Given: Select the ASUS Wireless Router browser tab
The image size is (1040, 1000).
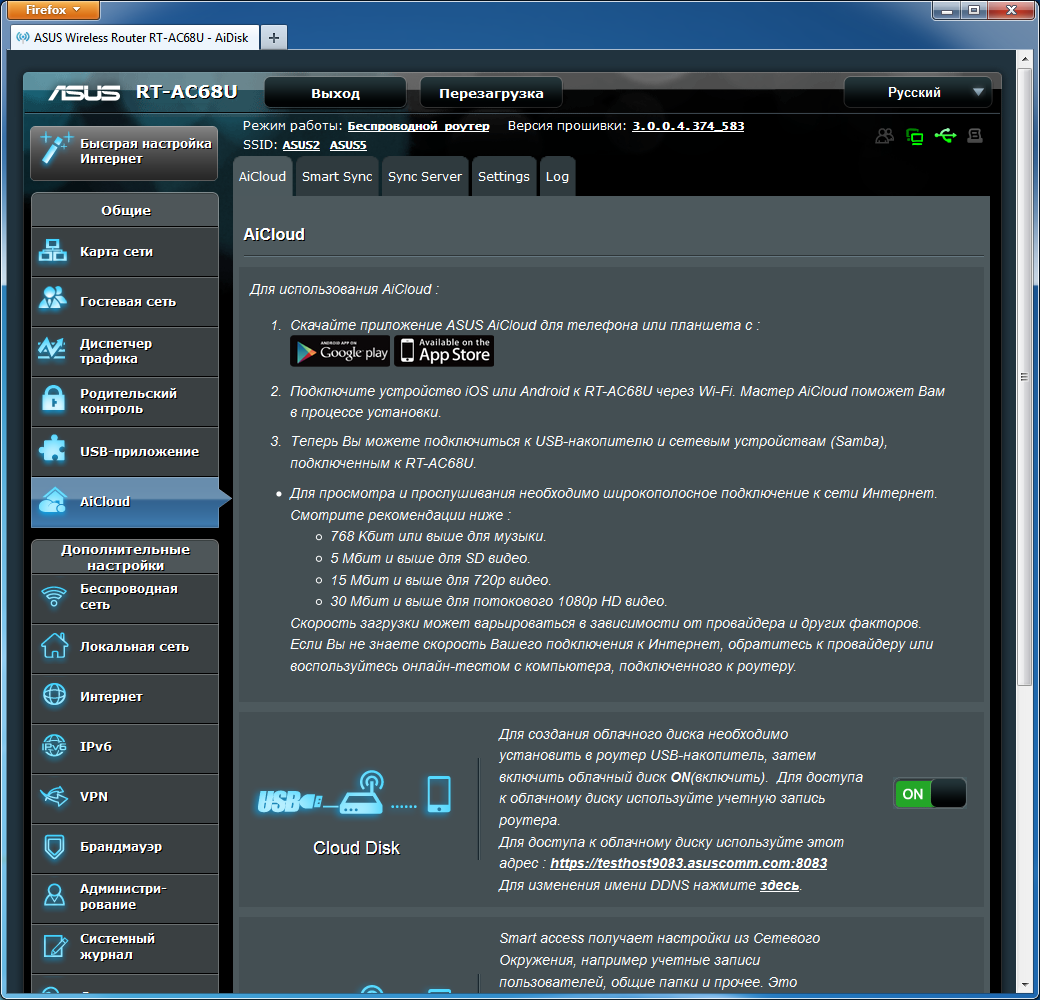Looking at the screenshot, I should 135,38.
